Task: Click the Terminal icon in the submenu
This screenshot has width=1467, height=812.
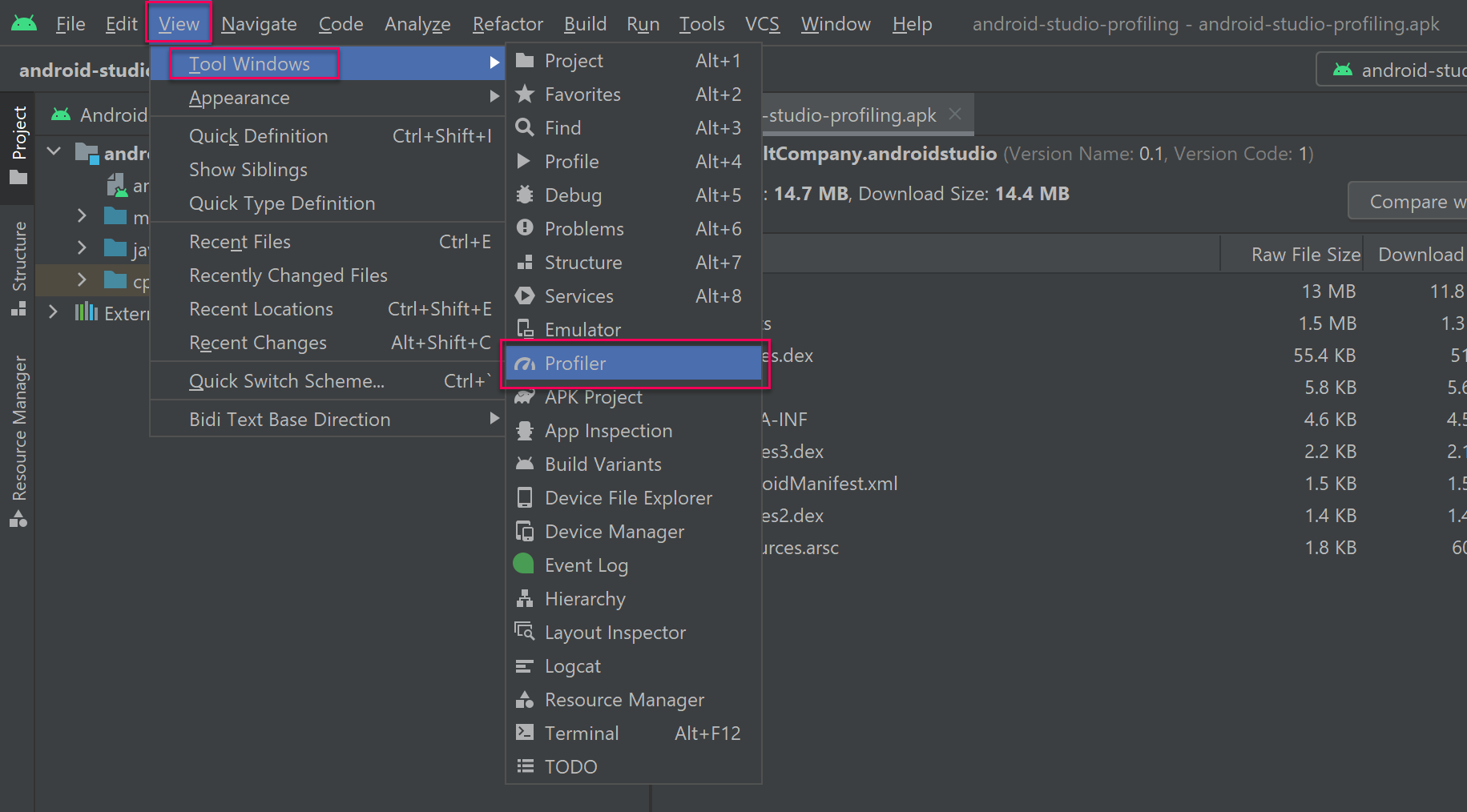Action: pyautogui.click(x=525, y=734)
